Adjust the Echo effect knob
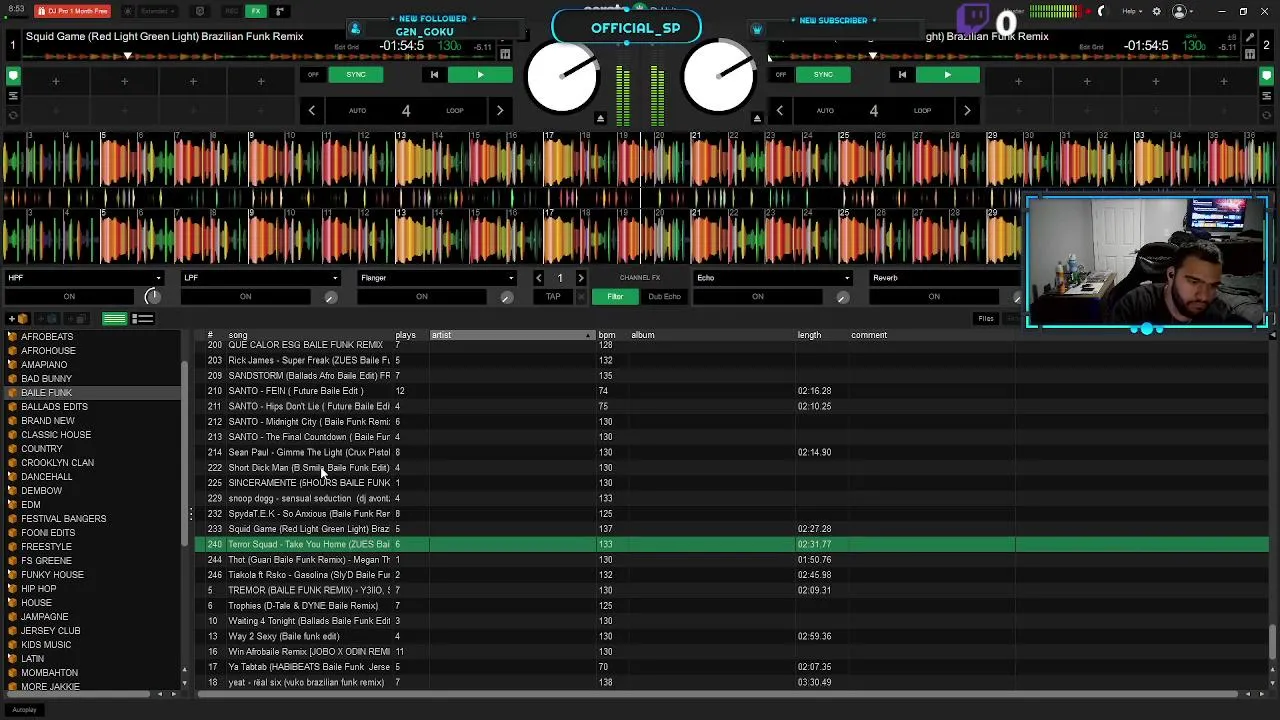1280x720 pixels. click(x=843, y=297)
